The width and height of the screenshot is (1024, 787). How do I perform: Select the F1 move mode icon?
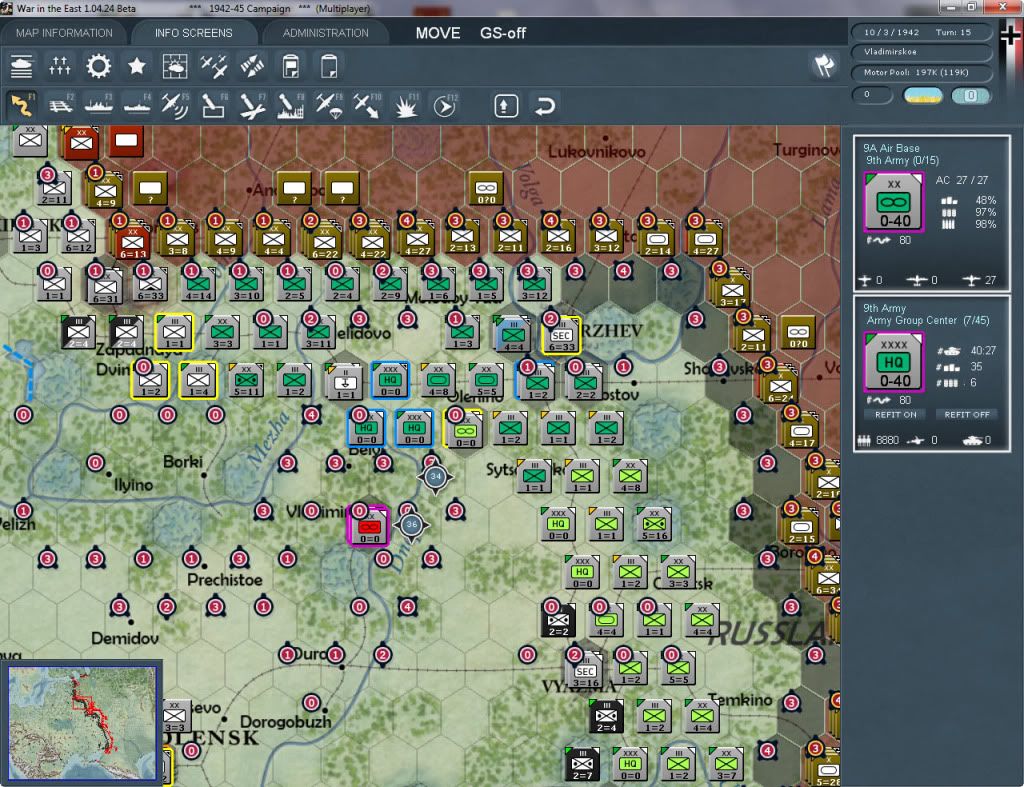tap(22, 105)
